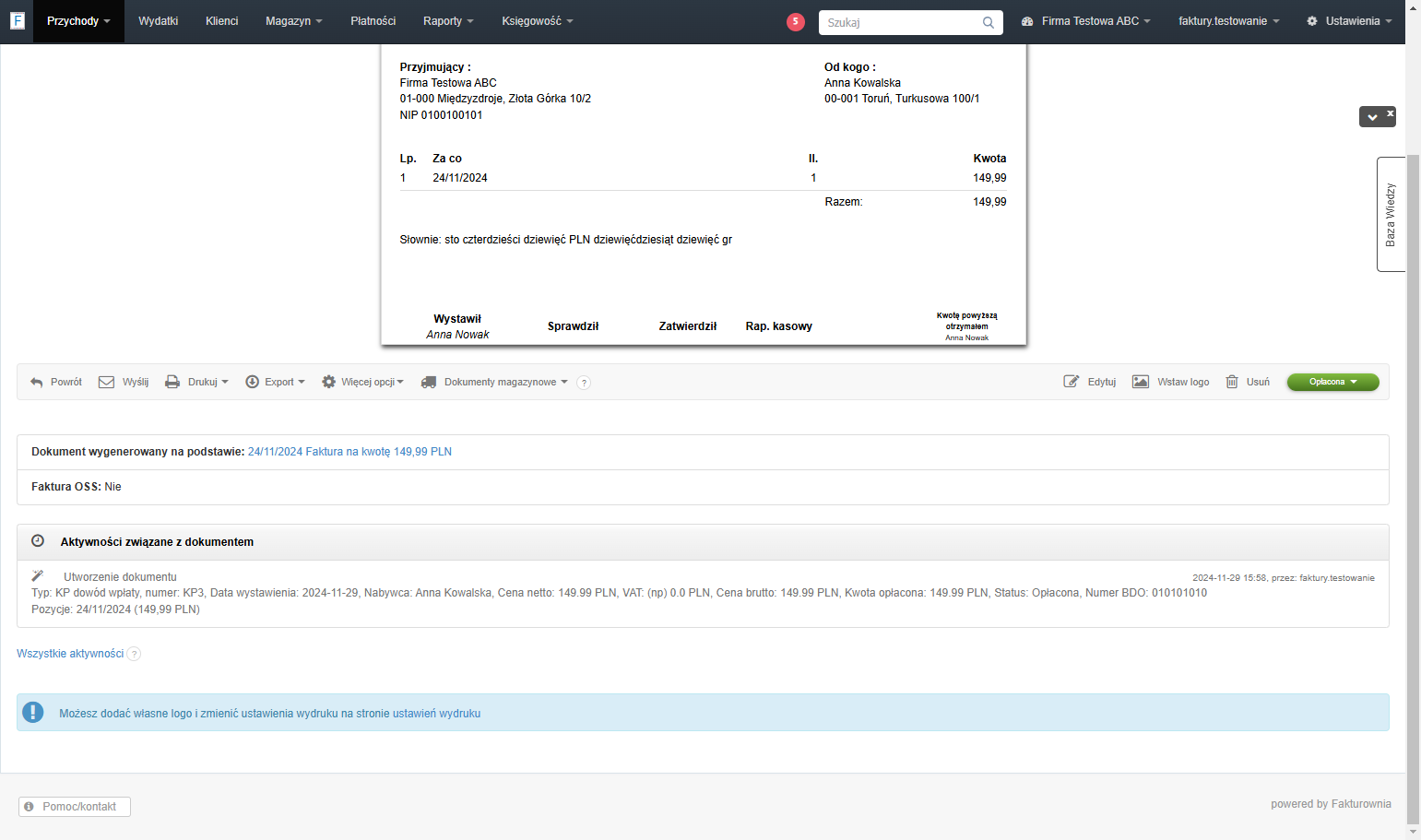Open the Klienci menu item

pyautogui.click(x=222, y=21)
